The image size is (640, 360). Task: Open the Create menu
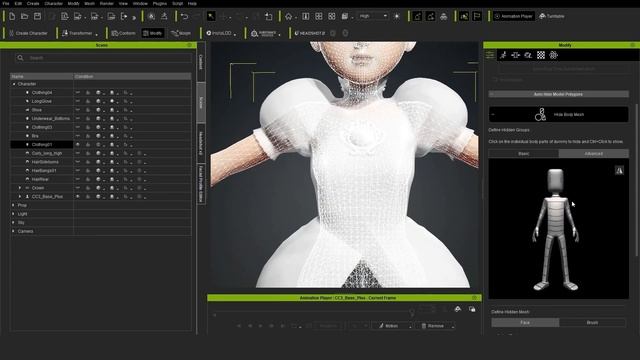33,3
